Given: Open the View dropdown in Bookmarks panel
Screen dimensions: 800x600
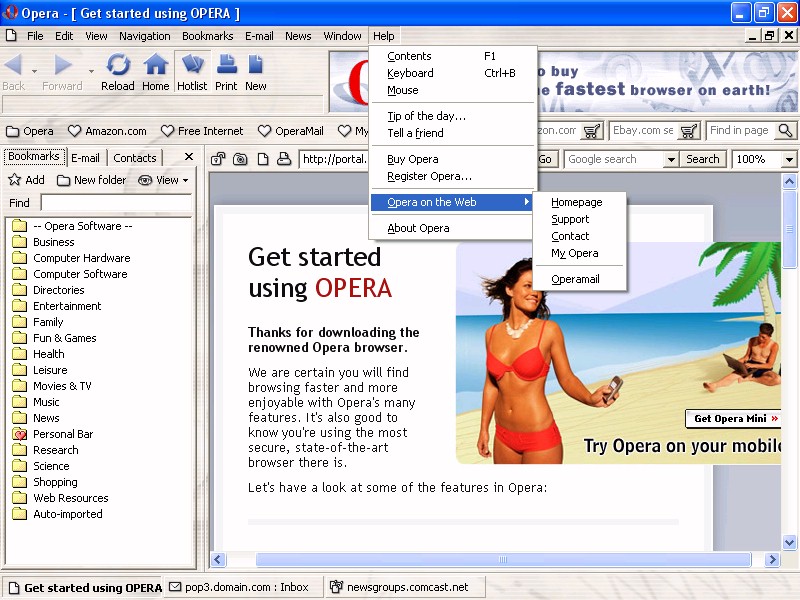Looking at the screenshot, I should 164,180.
